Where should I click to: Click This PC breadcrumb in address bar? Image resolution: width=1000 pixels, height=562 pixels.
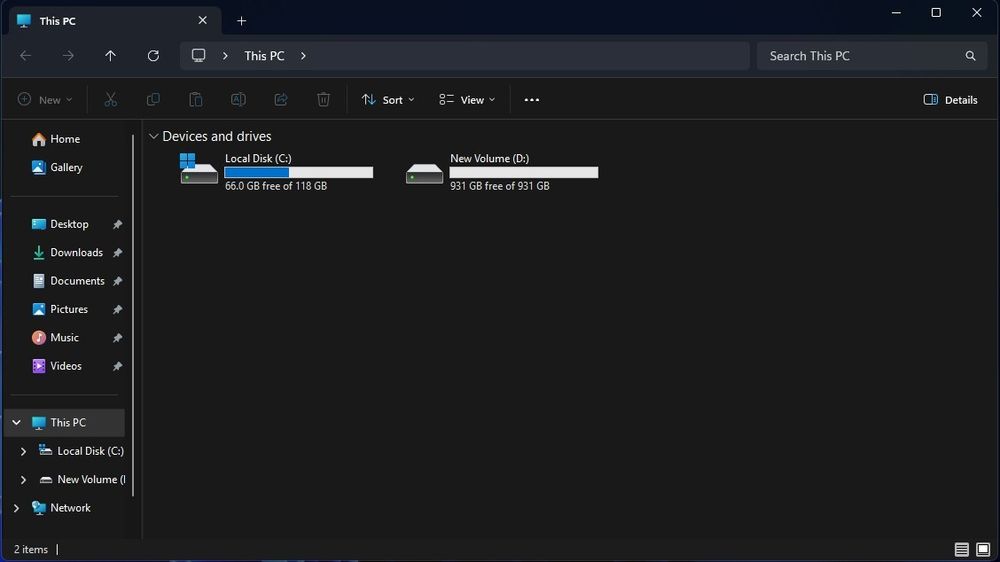pos(264,56)
